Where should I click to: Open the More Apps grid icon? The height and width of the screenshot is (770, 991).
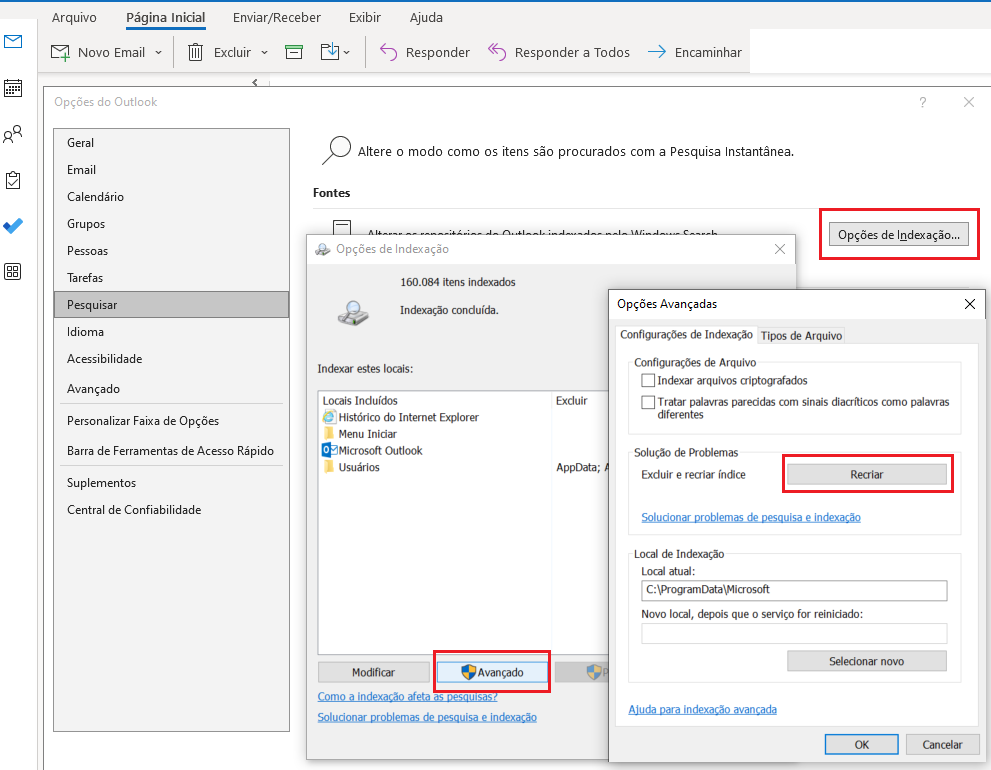[x=13, y=272]
